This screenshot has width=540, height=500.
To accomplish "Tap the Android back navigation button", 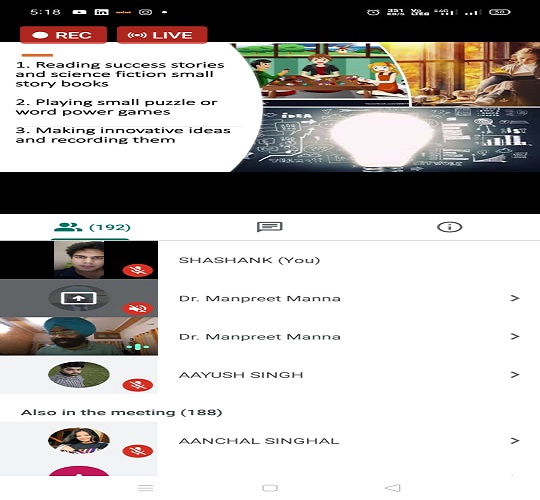I will (x=393, y=488).
